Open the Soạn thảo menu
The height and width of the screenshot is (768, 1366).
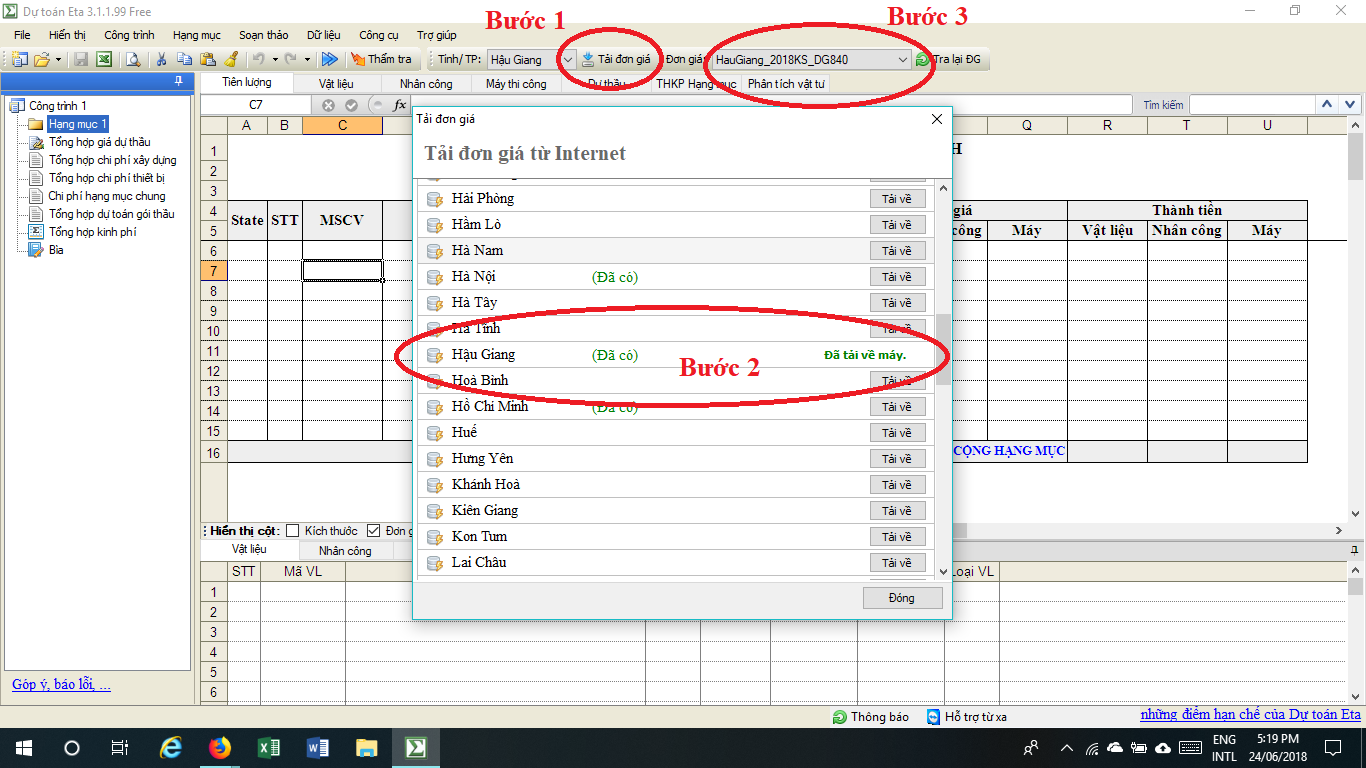click(x=264, y=35)
